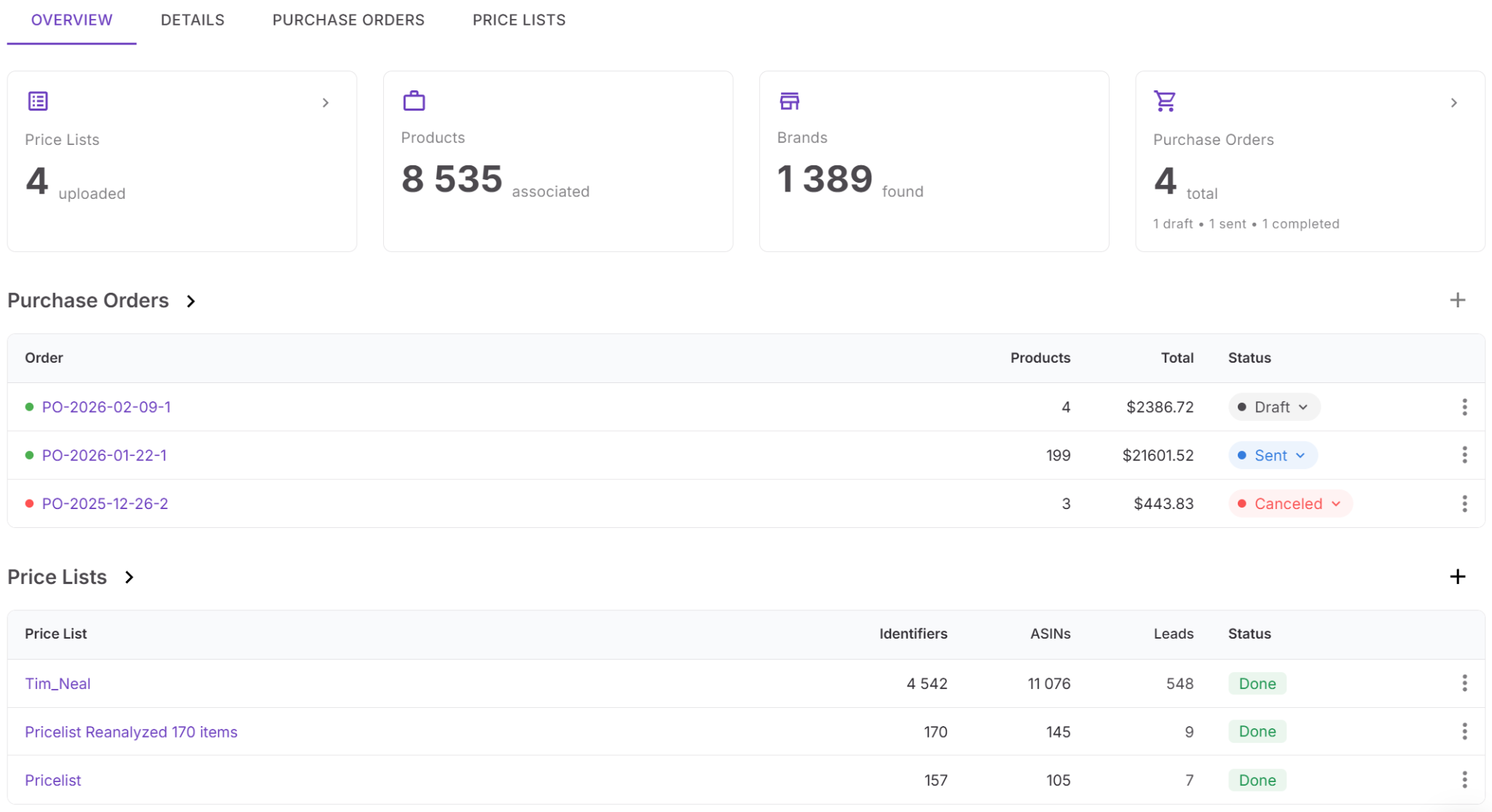This screenshot has width=1492, height=812.
Task: Add a new purchase order with plus icon
Action: [x=1457, y=300]
